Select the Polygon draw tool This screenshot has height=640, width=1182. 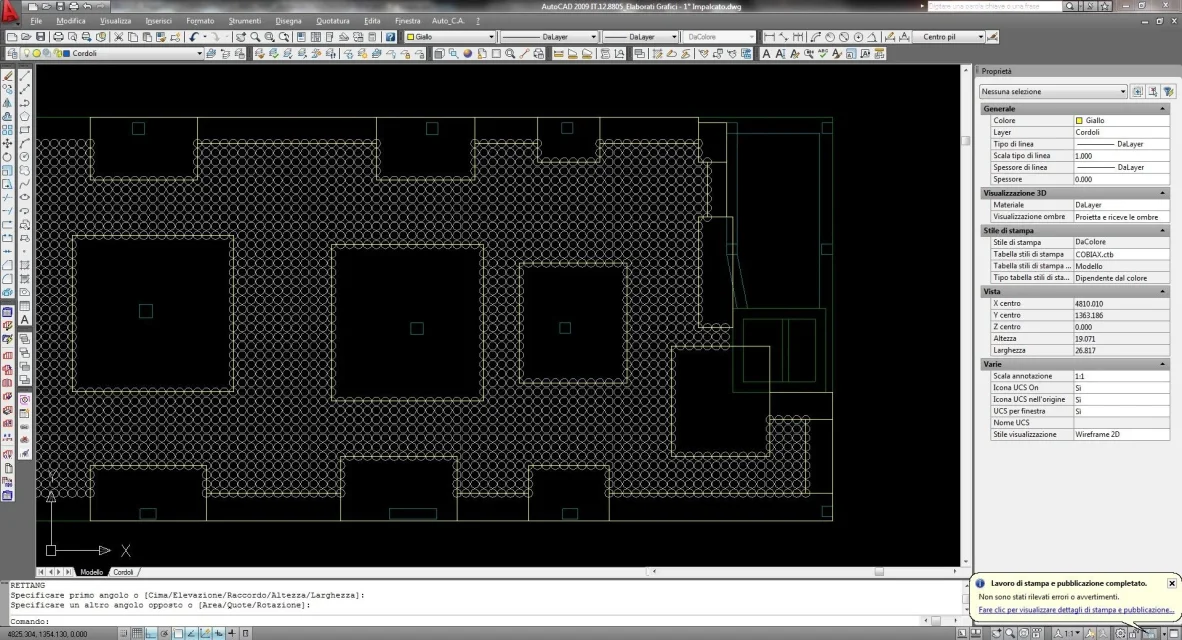(x=25, y=116)
